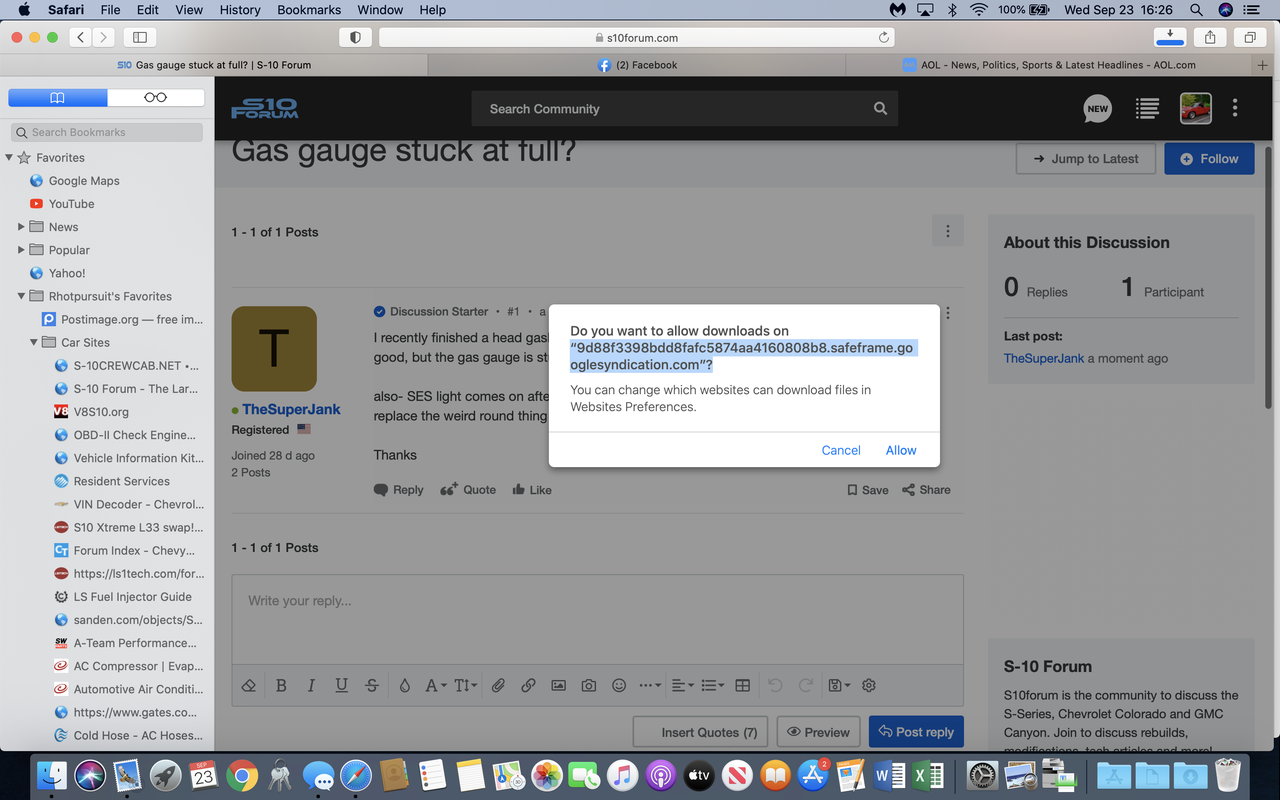The width and height of the screenshot is (1280, 800).
Task: Click Safari's forward arrow button
Action: pyautogui.click(x=104, y=37)
